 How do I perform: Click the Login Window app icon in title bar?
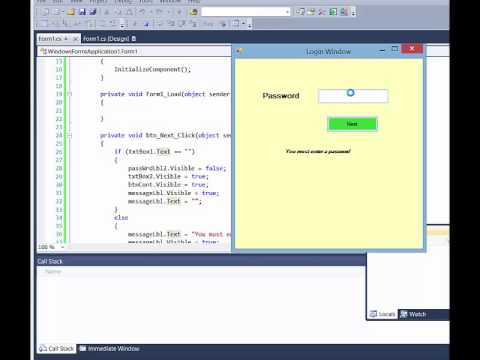pyautogui.click(x=239, y=51)
